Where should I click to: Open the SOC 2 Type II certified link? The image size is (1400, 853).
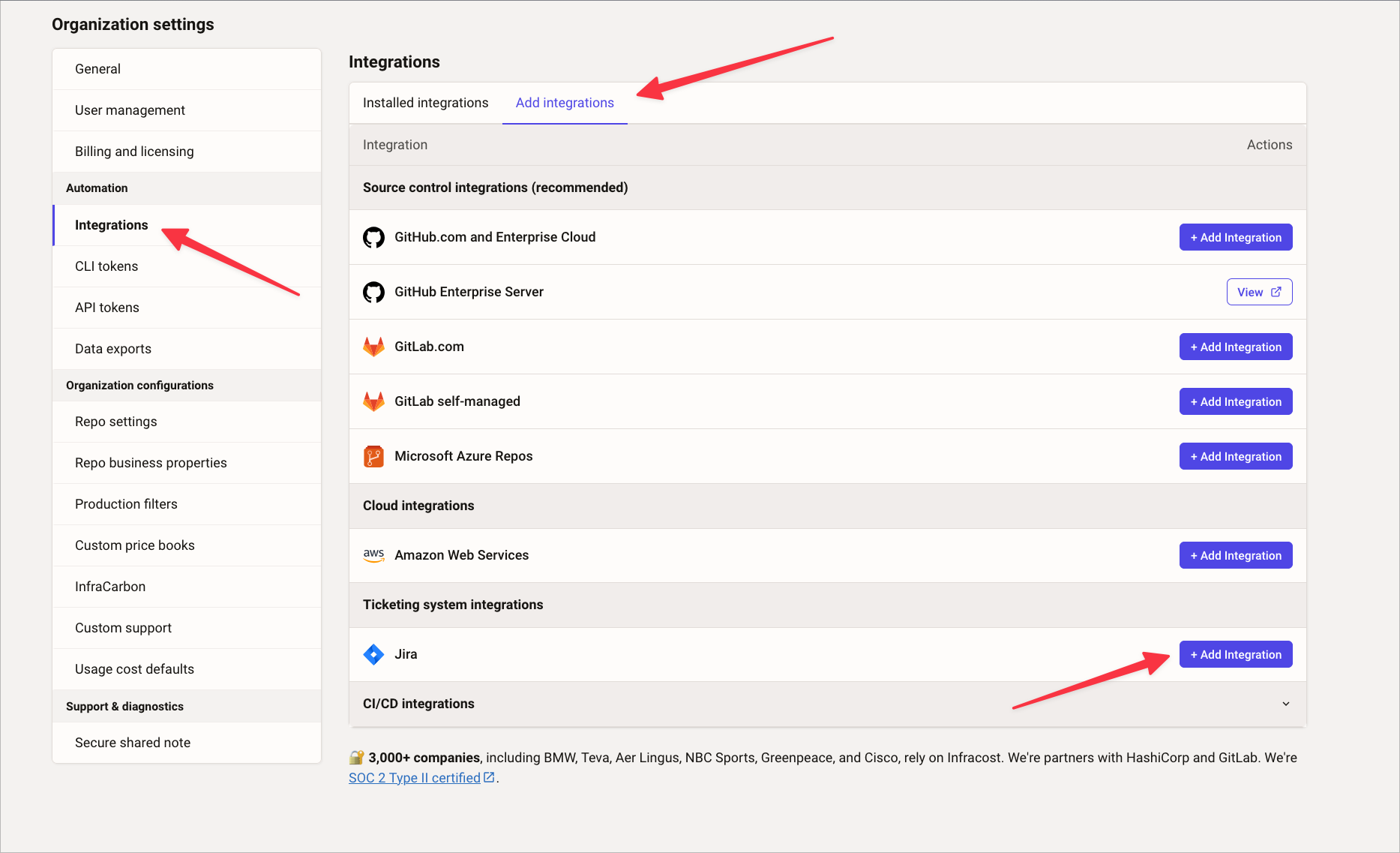click(x=415, y=778)
